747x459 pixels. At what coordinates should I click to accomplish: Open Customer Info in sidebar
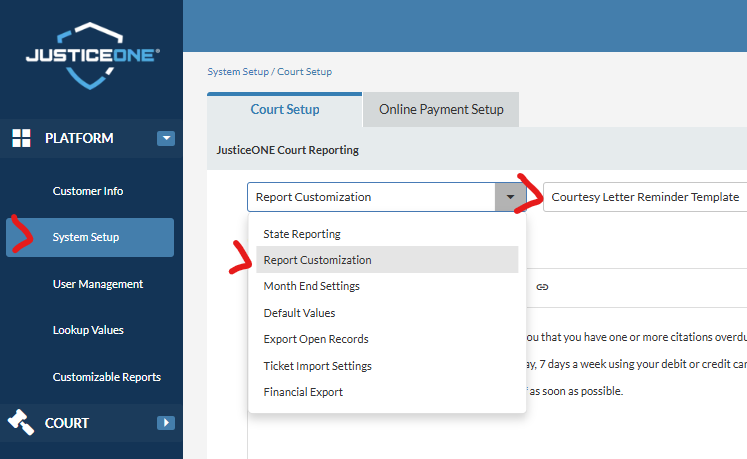(x=88, y=191)
